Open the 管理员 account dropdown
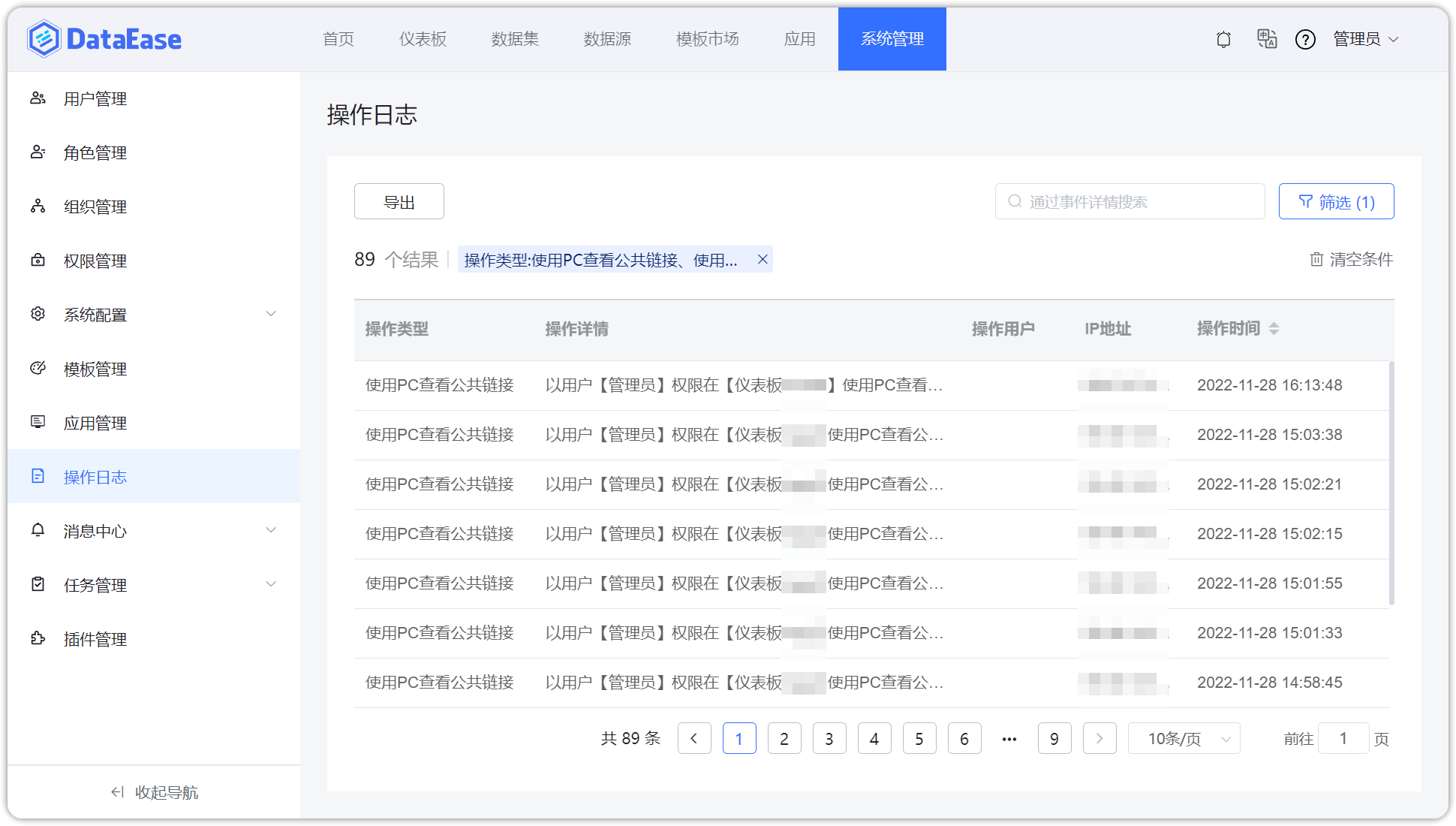The width and height of the screenshot is (1456, 826). (1366, 39)
